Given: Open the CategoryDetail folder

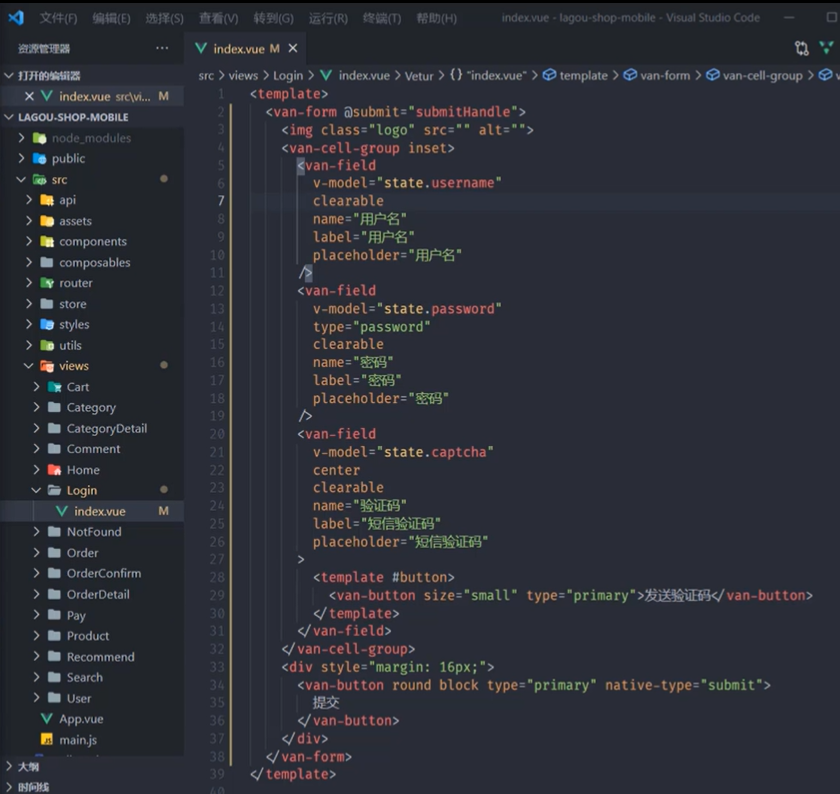Looking at the screenshot, I should (x=106, y=429).
